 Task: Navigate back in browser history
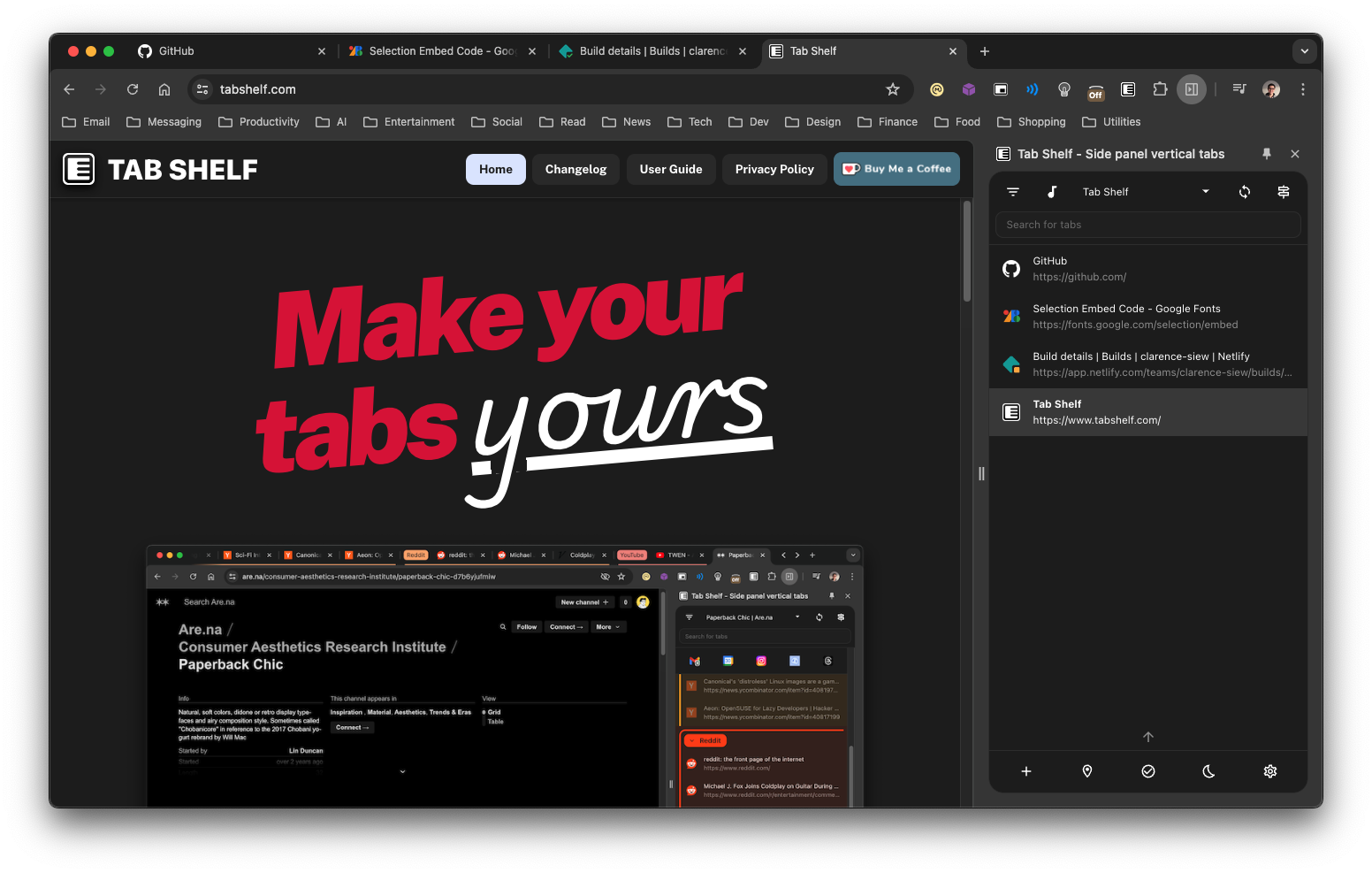pos(69,89)
